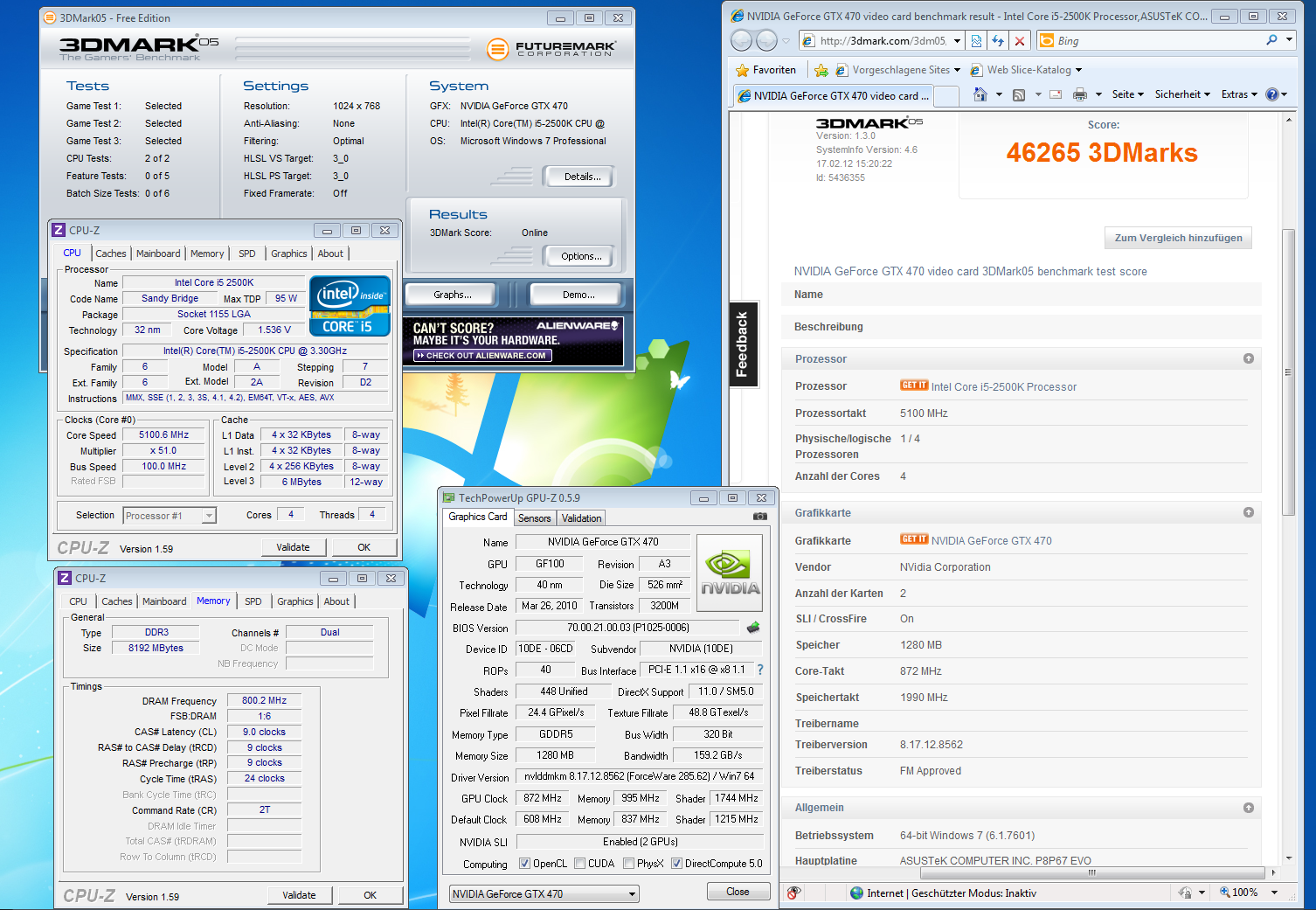Viewport: 1316px width, 910px height.
Task: Click the NVIDIA logo in GPU-Z
Action: [730, 573]
